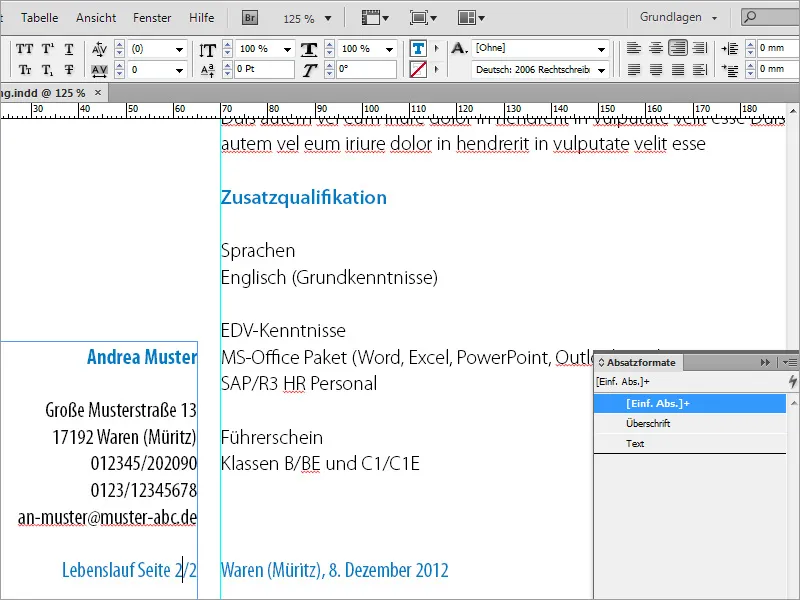Image resolution: width=800 pixels, height=600 pixels.
Task: Open Screen Mode options icon
Action: coord(423,18)
